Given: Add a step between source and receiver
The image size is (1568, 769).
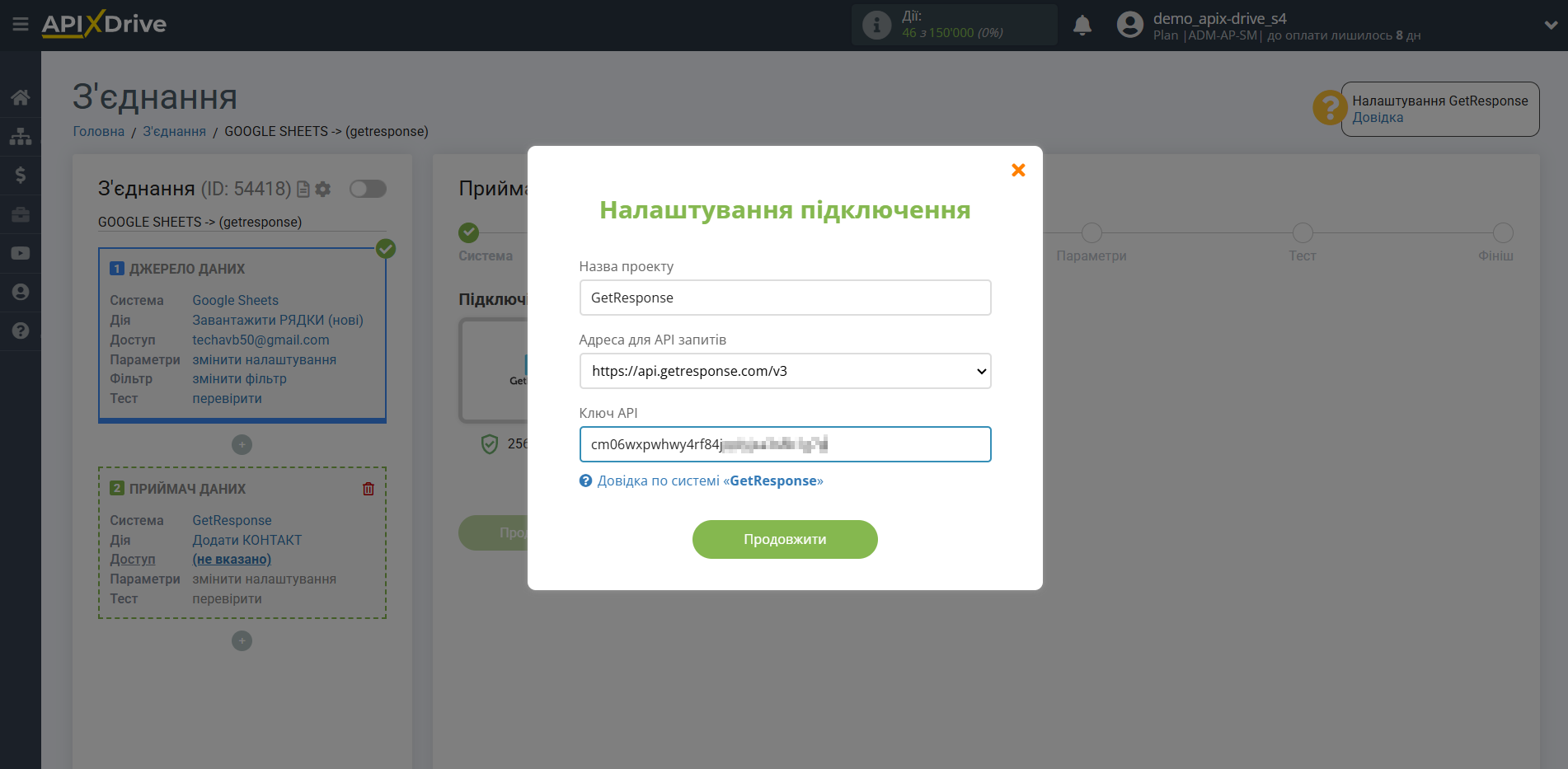Looking at the screenshot, I should (242, 444).
